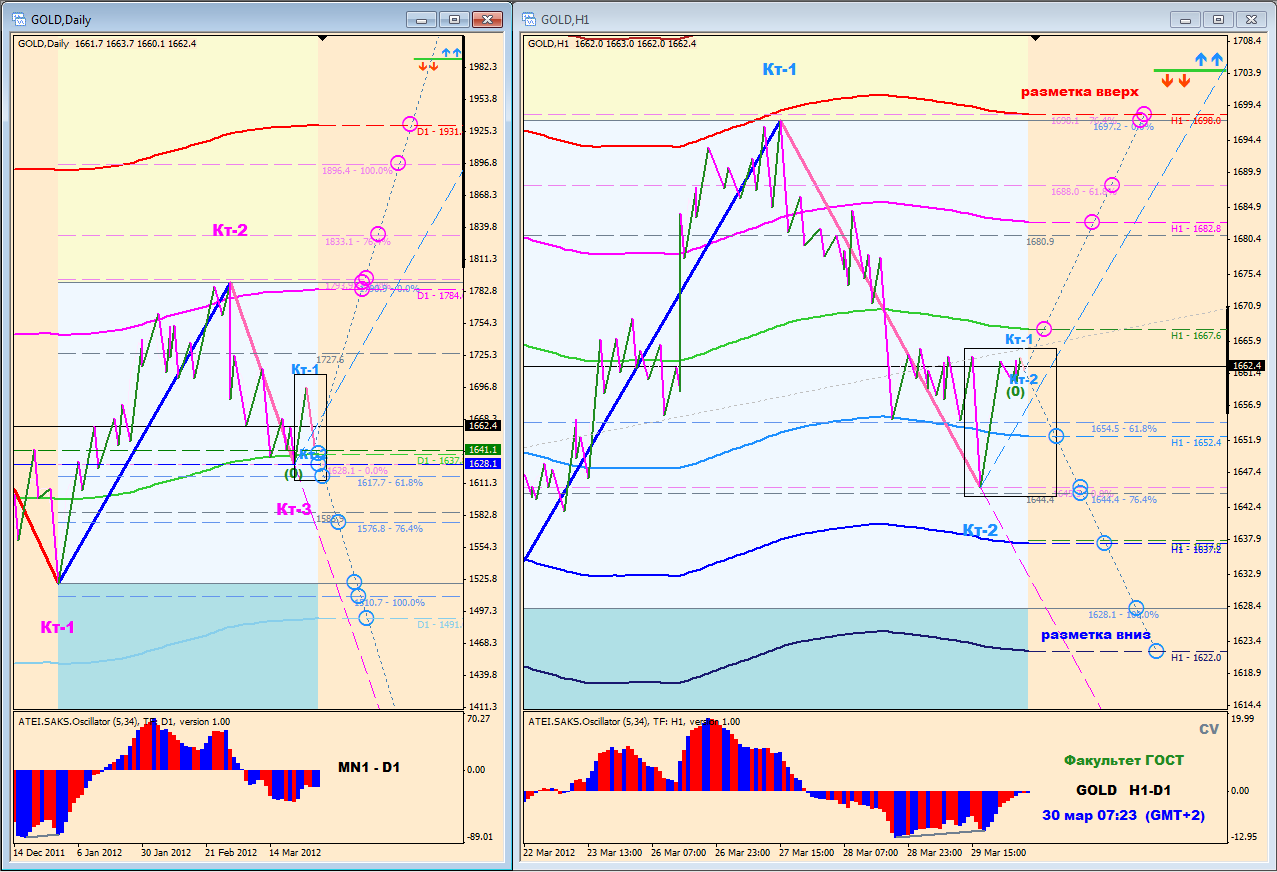Select the blue Кт-1 label in Daily chart
The image size is (1277, 872).
click(306, 369)
